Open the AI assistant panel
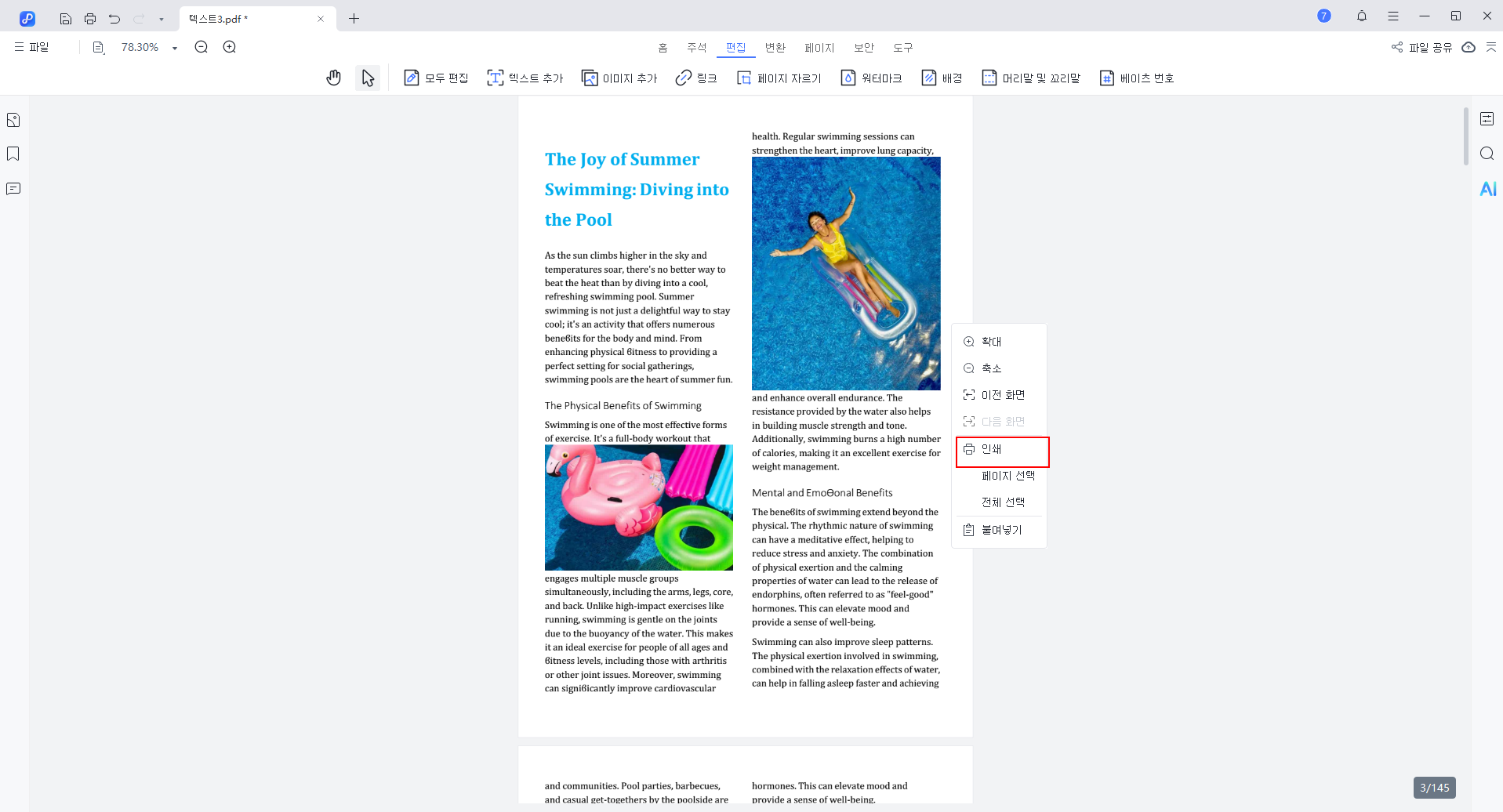This screenshot has width=1503, height=812. click(1488, 189)
